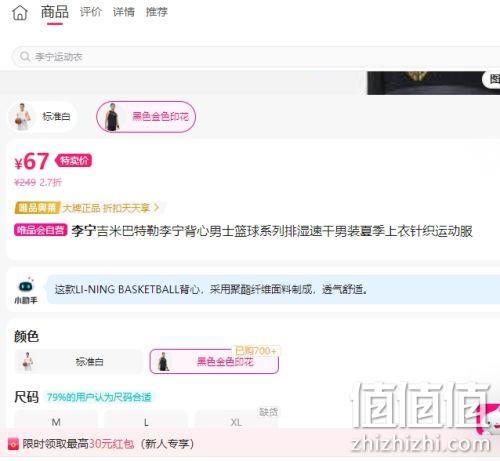
Task: Click the black vest thumbnail in top color pill
Action: click(x=112, y=117)
